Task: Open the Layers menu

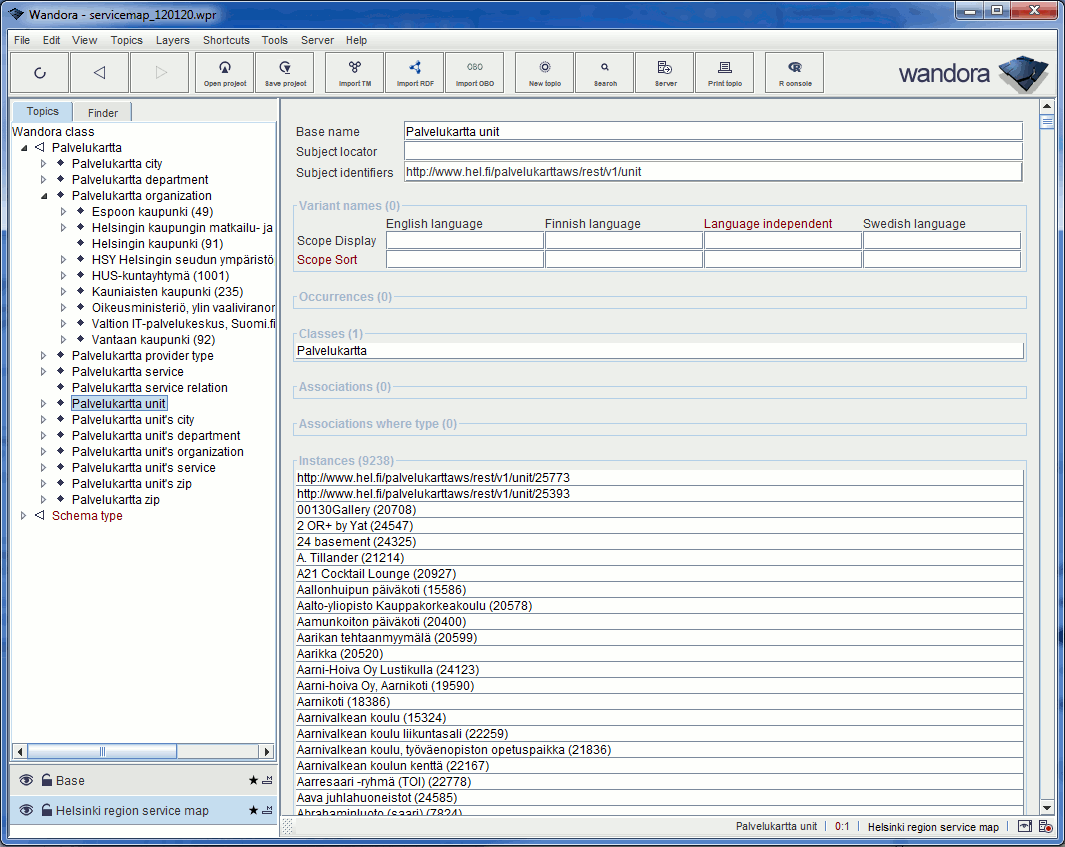Action: point(172,40)
